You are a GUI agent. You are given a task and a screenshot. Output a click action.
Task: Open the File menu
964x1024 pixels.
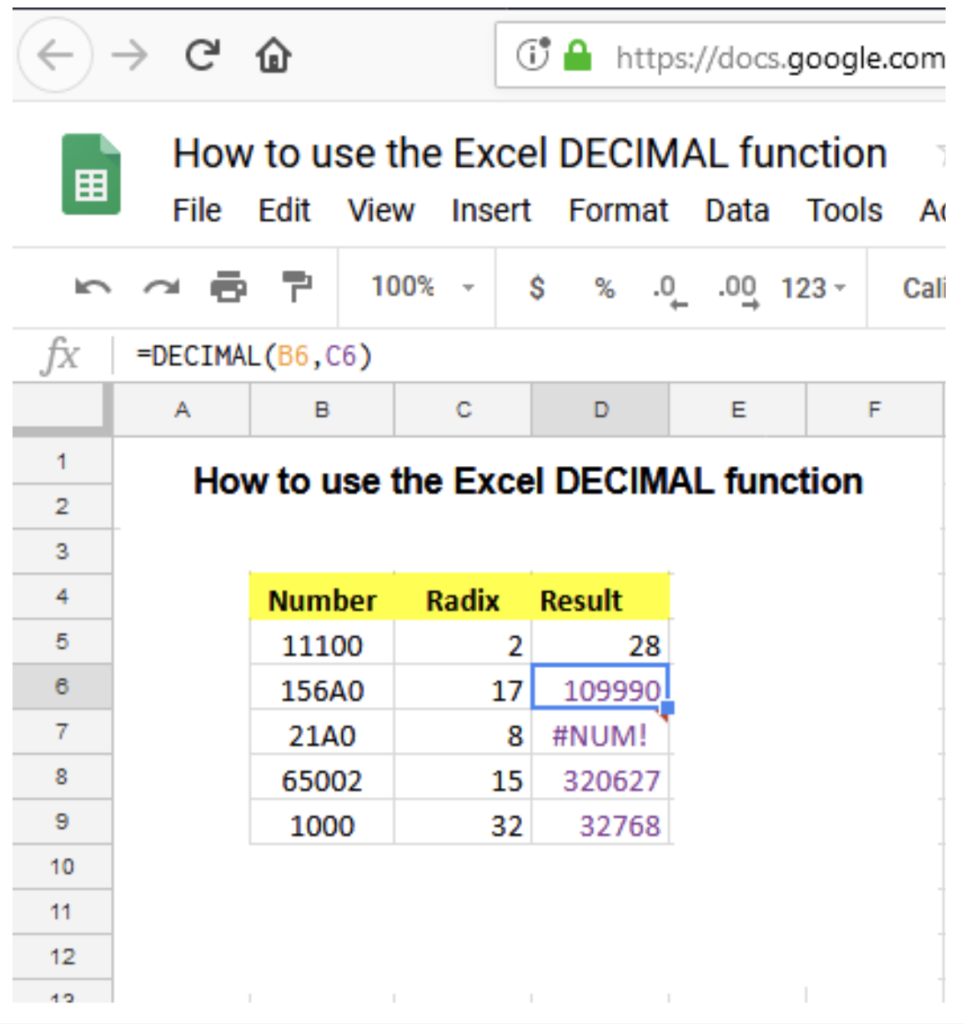click(196, 211)
